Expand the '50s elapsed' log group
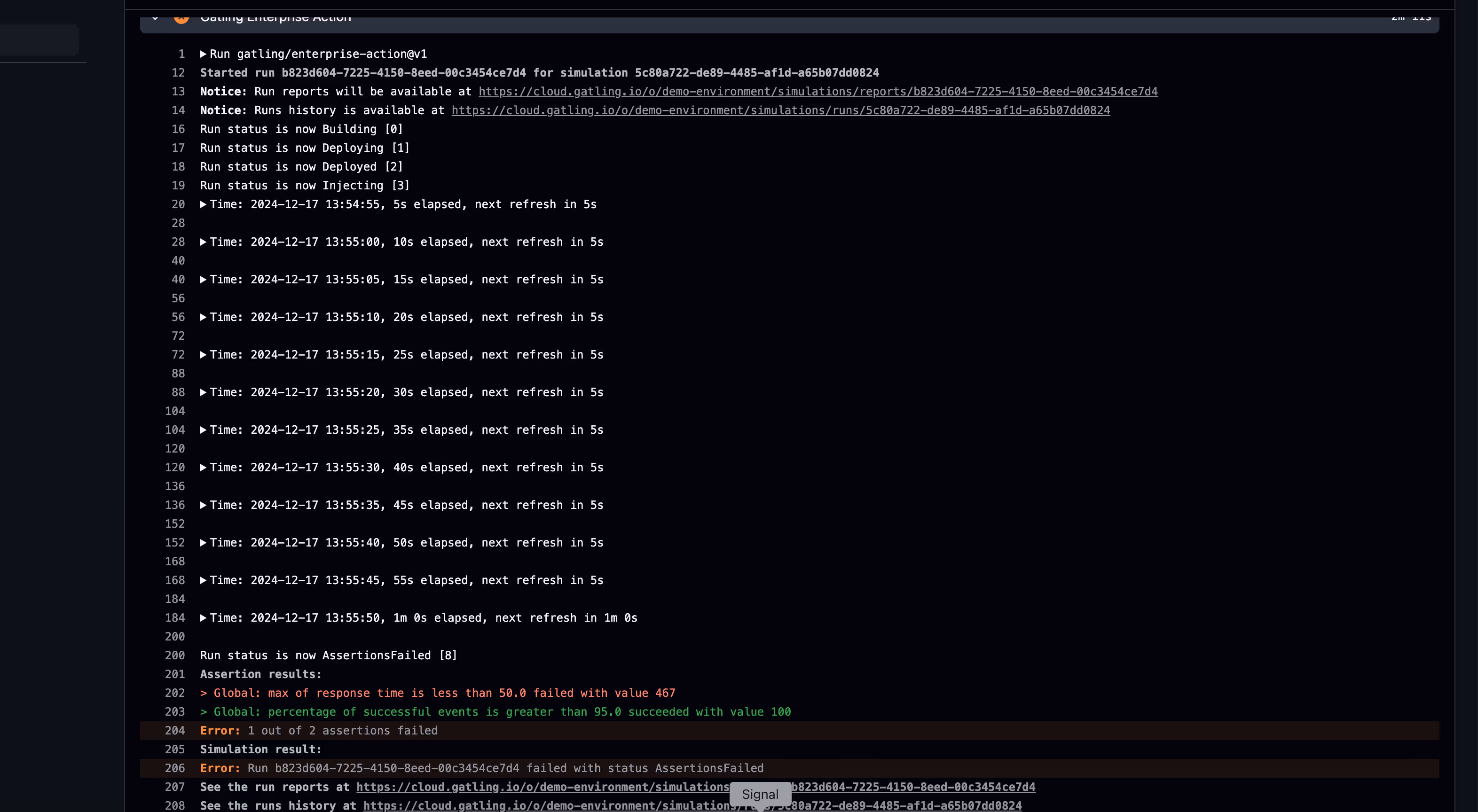This screenshot has height=812, width=1478. pos(203,542)
